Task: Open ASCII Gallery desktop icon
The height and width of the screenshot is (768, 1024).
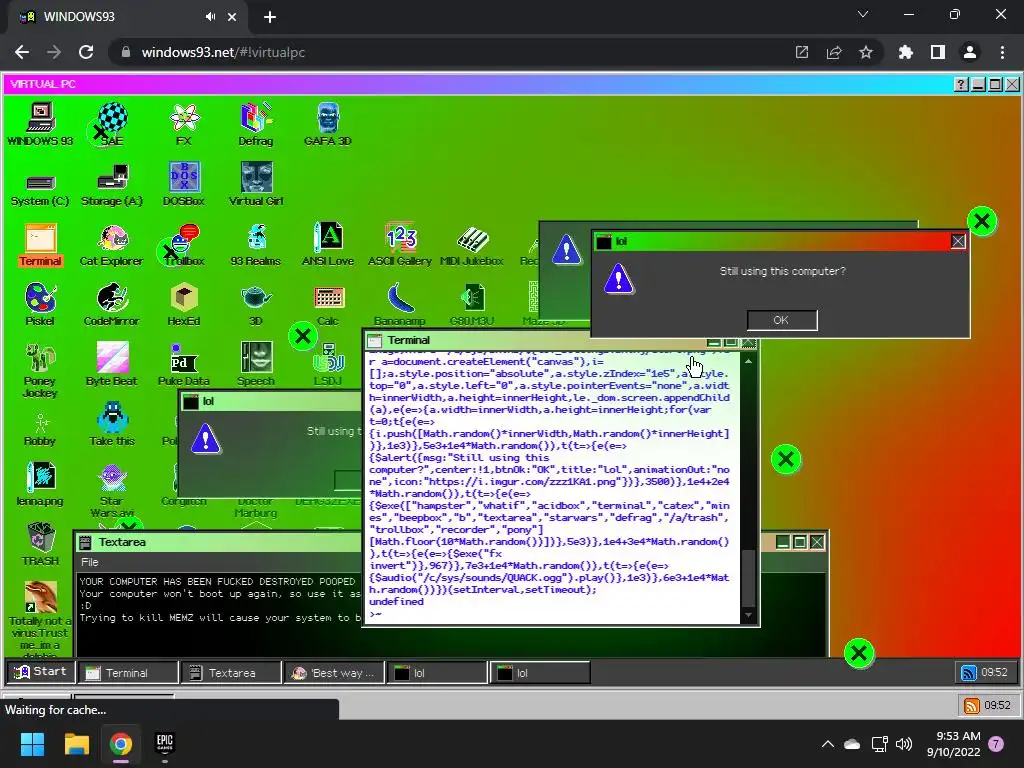Action: (400, 246)
